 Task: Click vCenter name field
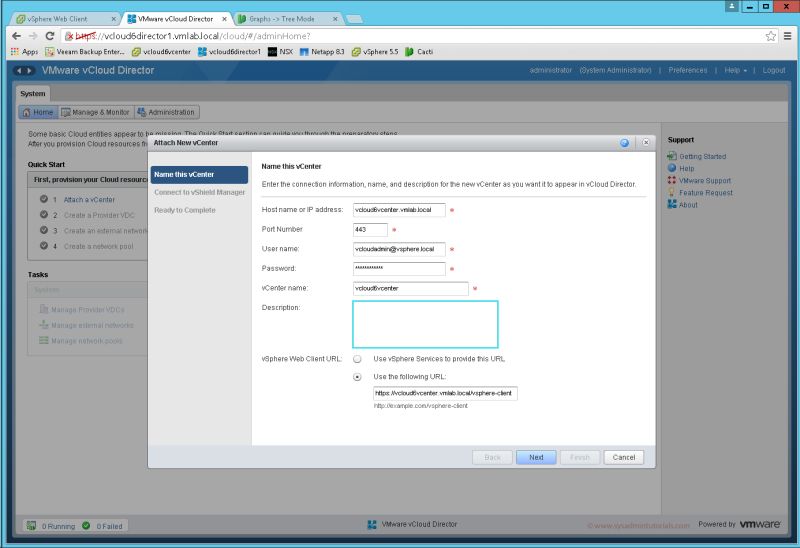point(410,288)
